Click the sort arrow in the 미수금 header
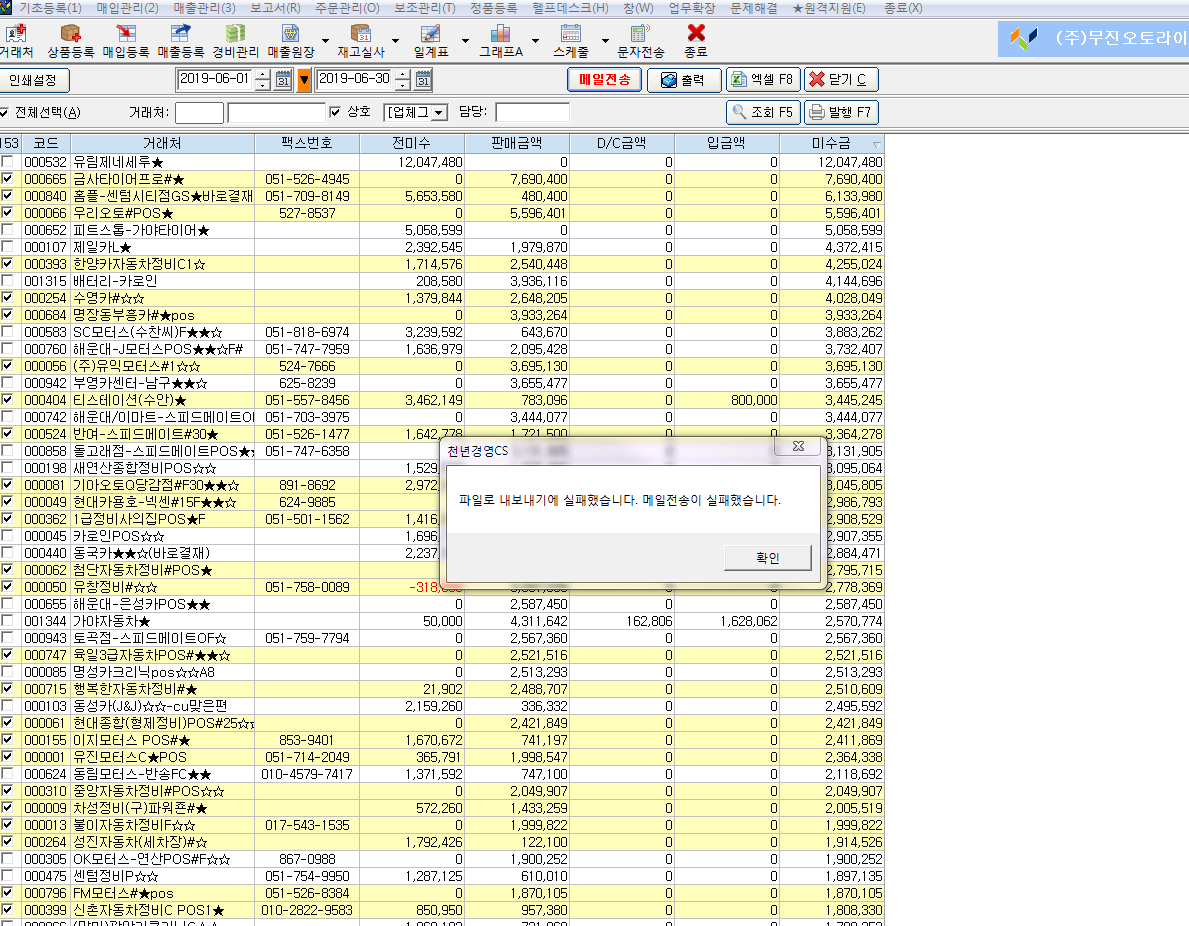This screenshot has height=926, width=1189. click(x=877, y=144)
